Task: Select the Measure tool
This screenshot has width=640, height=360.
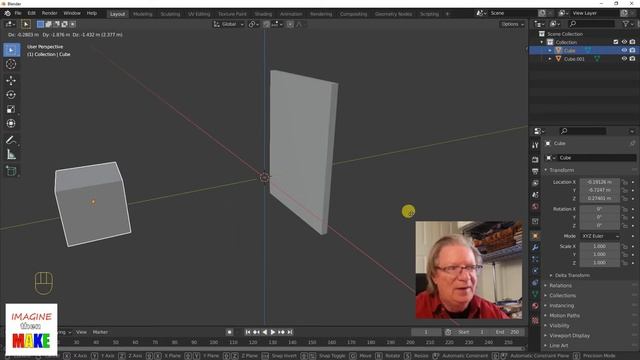Action: coord(11,154)
